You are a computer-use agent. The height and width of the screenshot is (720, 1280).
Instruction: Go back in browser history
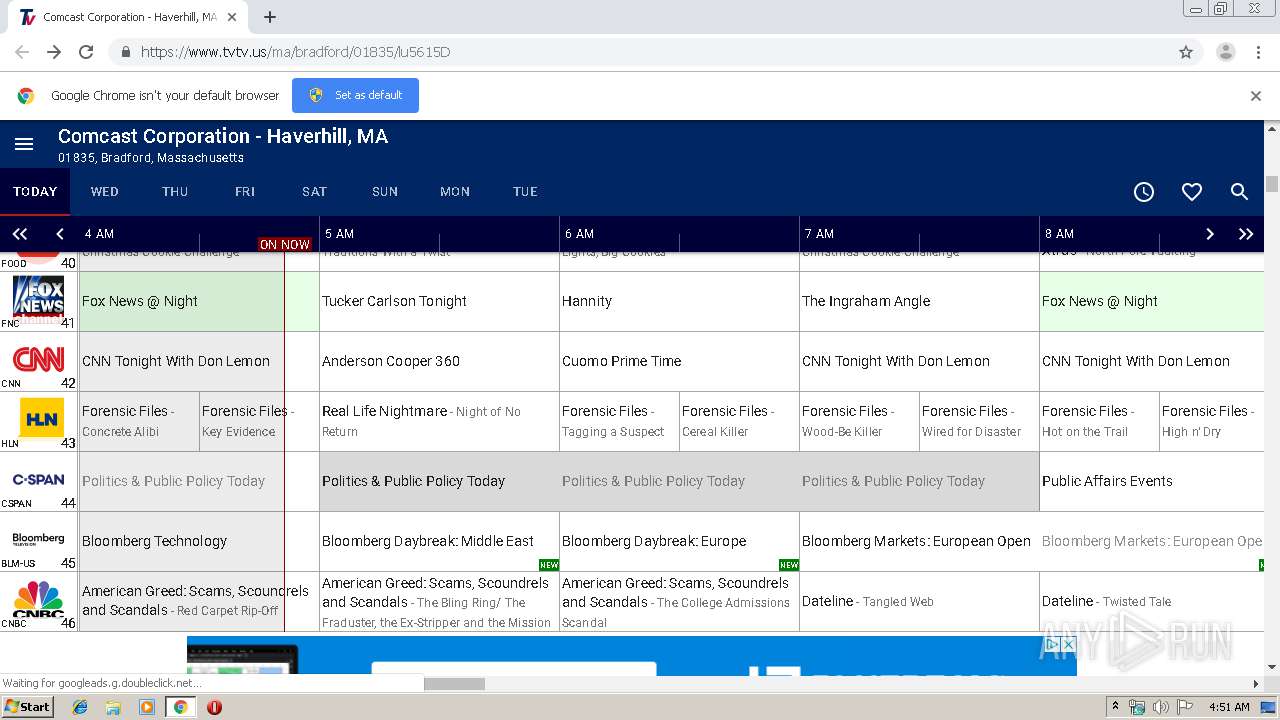pyautogui.click(x=22, y=52)
